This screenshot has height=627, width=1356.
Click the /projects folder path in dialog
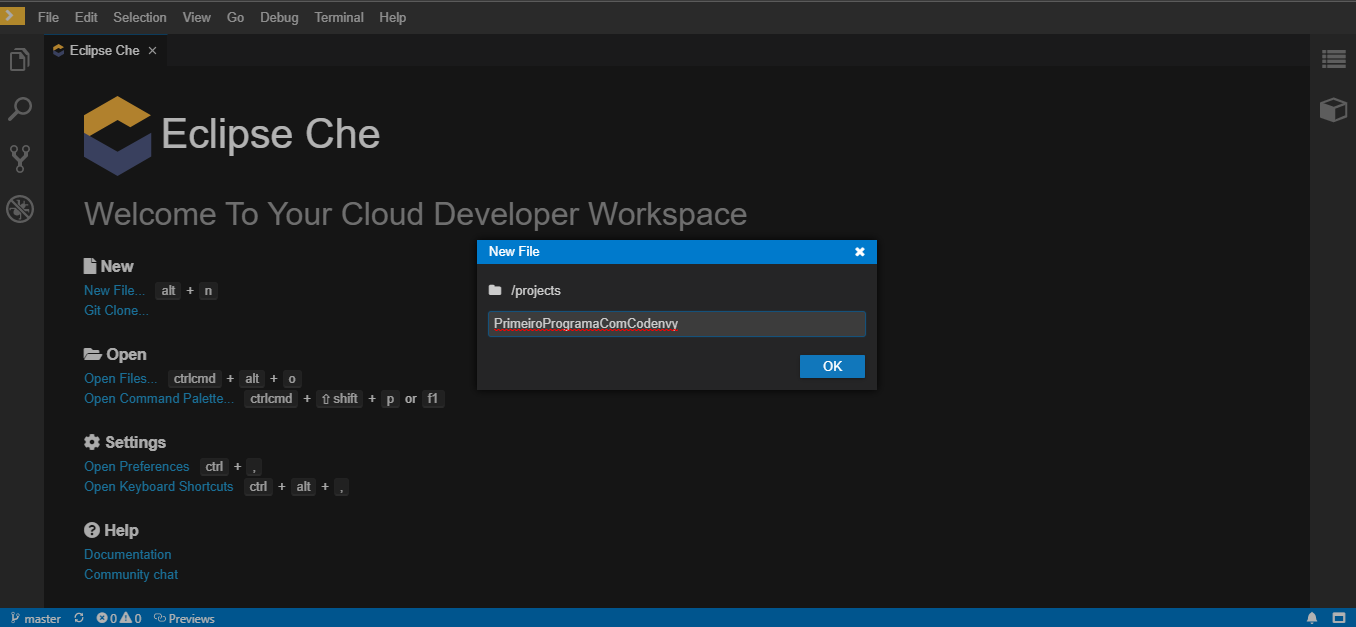pyautogui.click(x=525, y=291)
